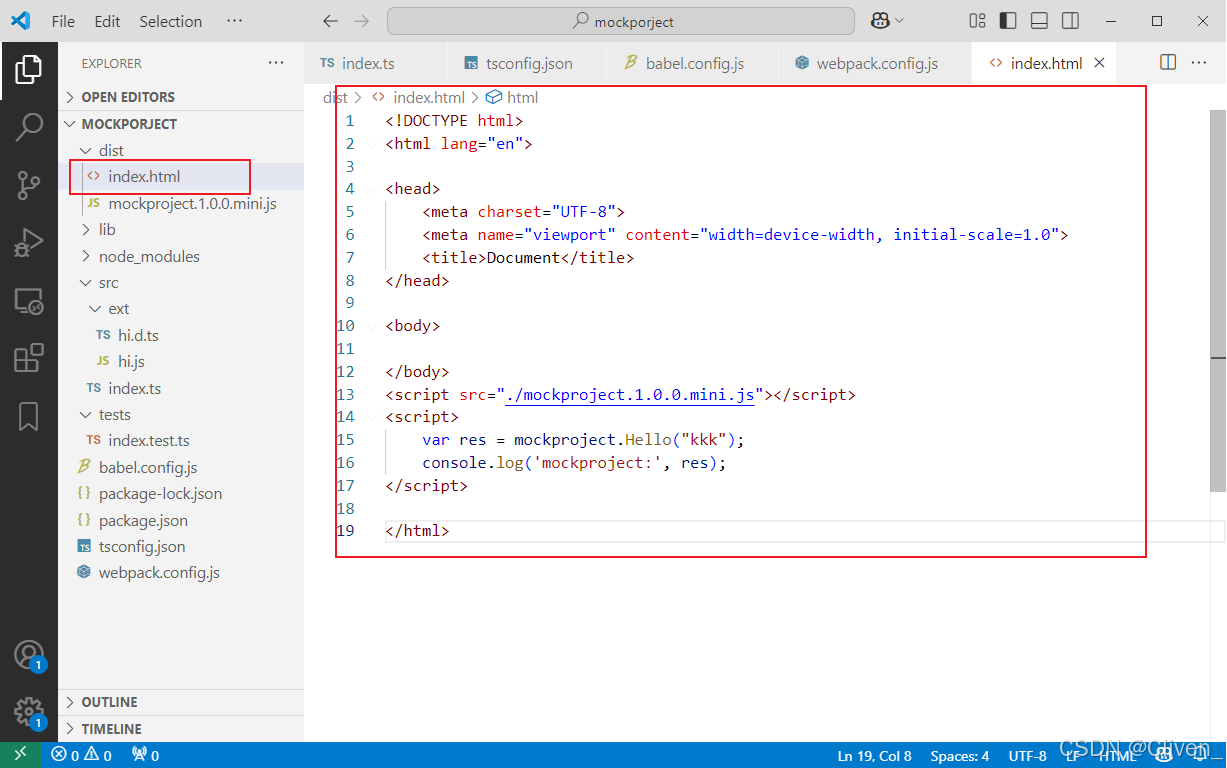Viewport: 1227px width, 768px height.
Task: Open hi.d.ts file
Action: pos(138,335)
